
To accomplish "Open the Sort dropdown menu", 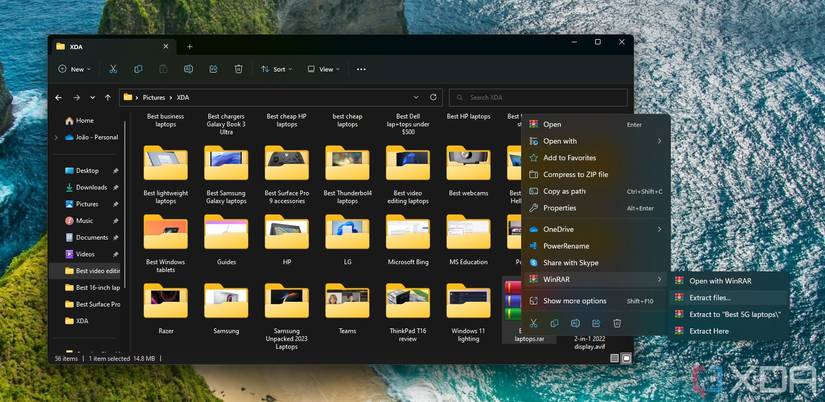I will (x=277, y=69).
